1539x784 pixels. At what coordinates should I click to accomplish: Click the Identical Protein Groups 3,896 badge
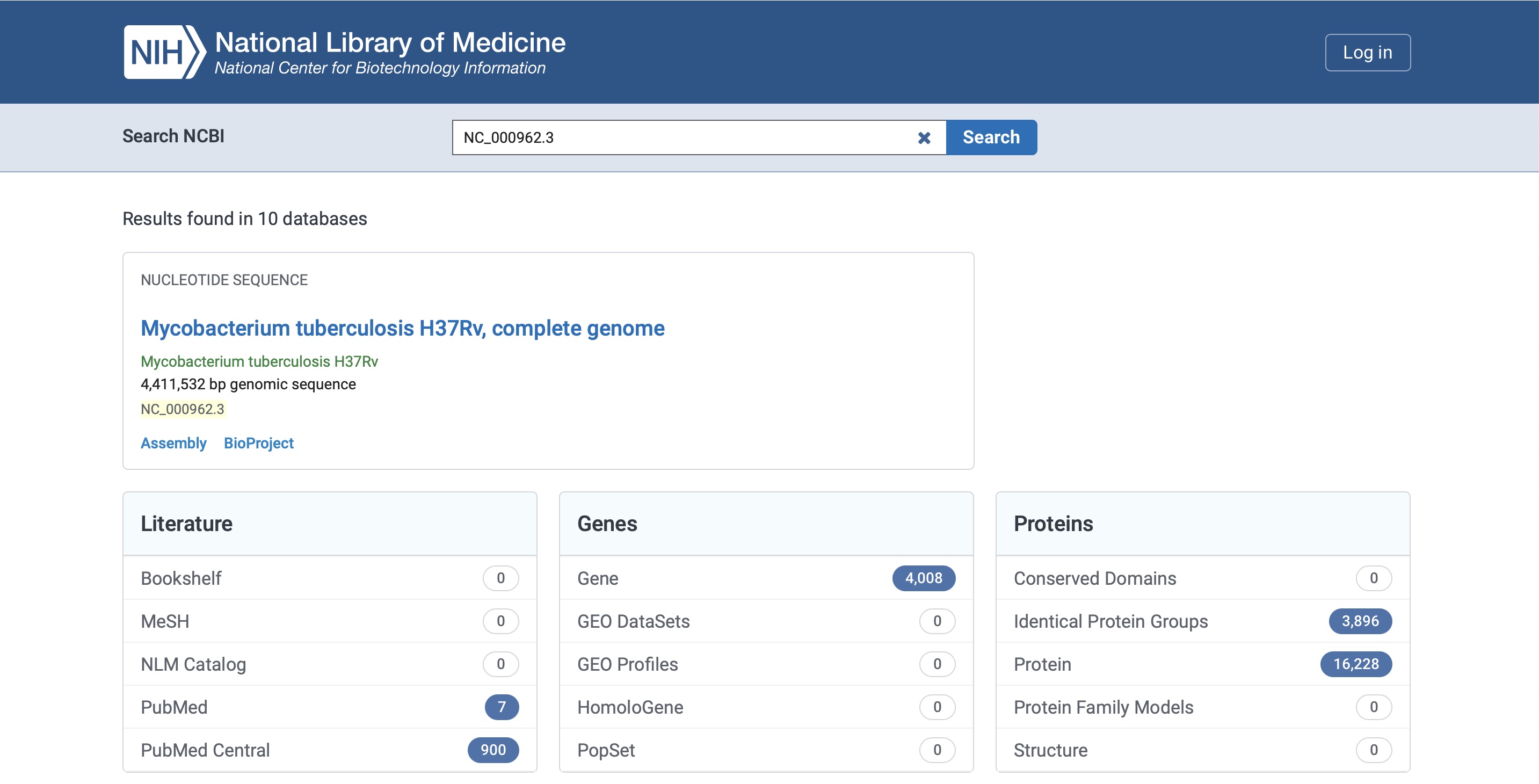click(1359, 621)
